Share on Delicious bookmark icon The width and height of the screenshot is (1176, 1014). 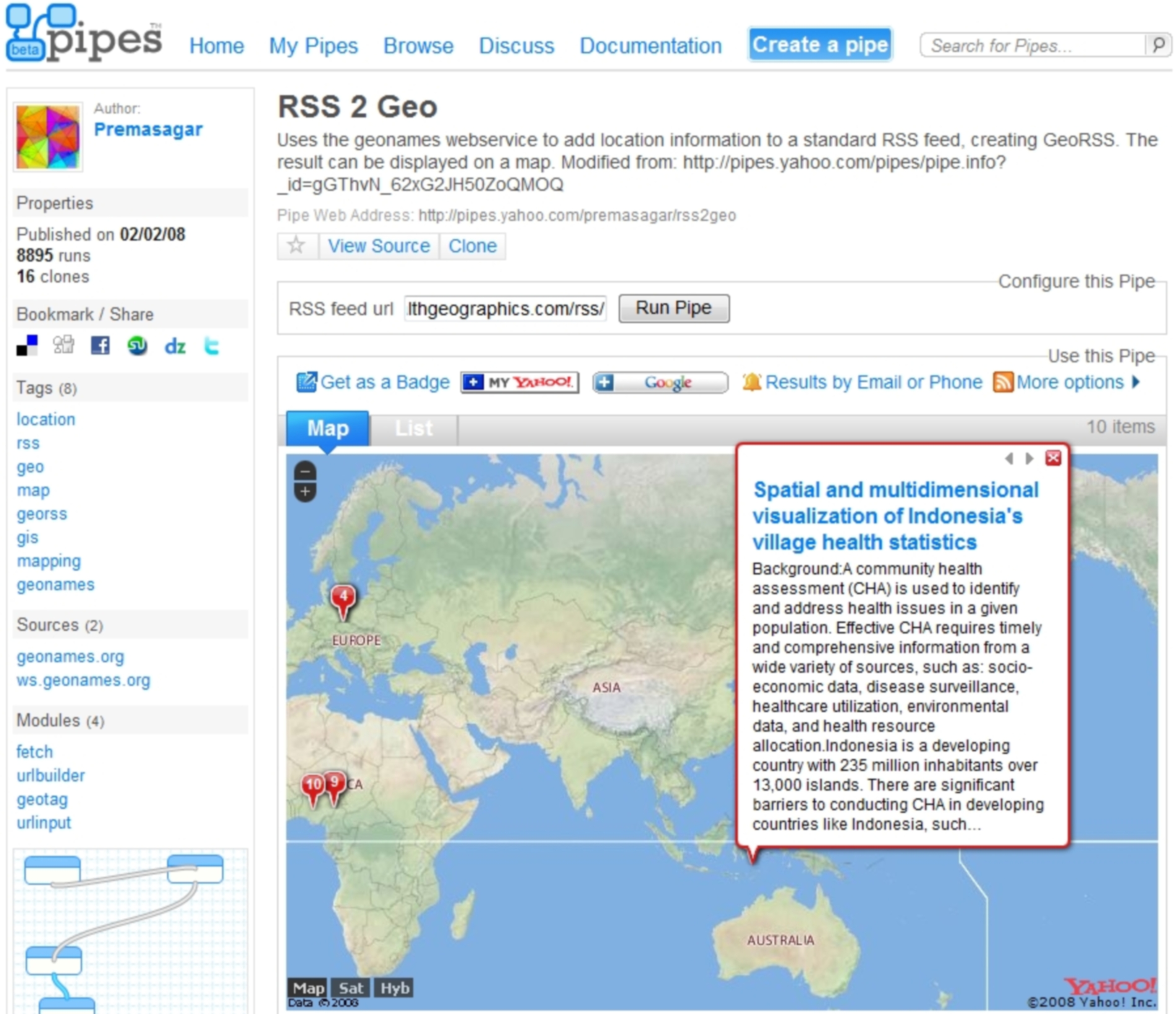(27, 345)
